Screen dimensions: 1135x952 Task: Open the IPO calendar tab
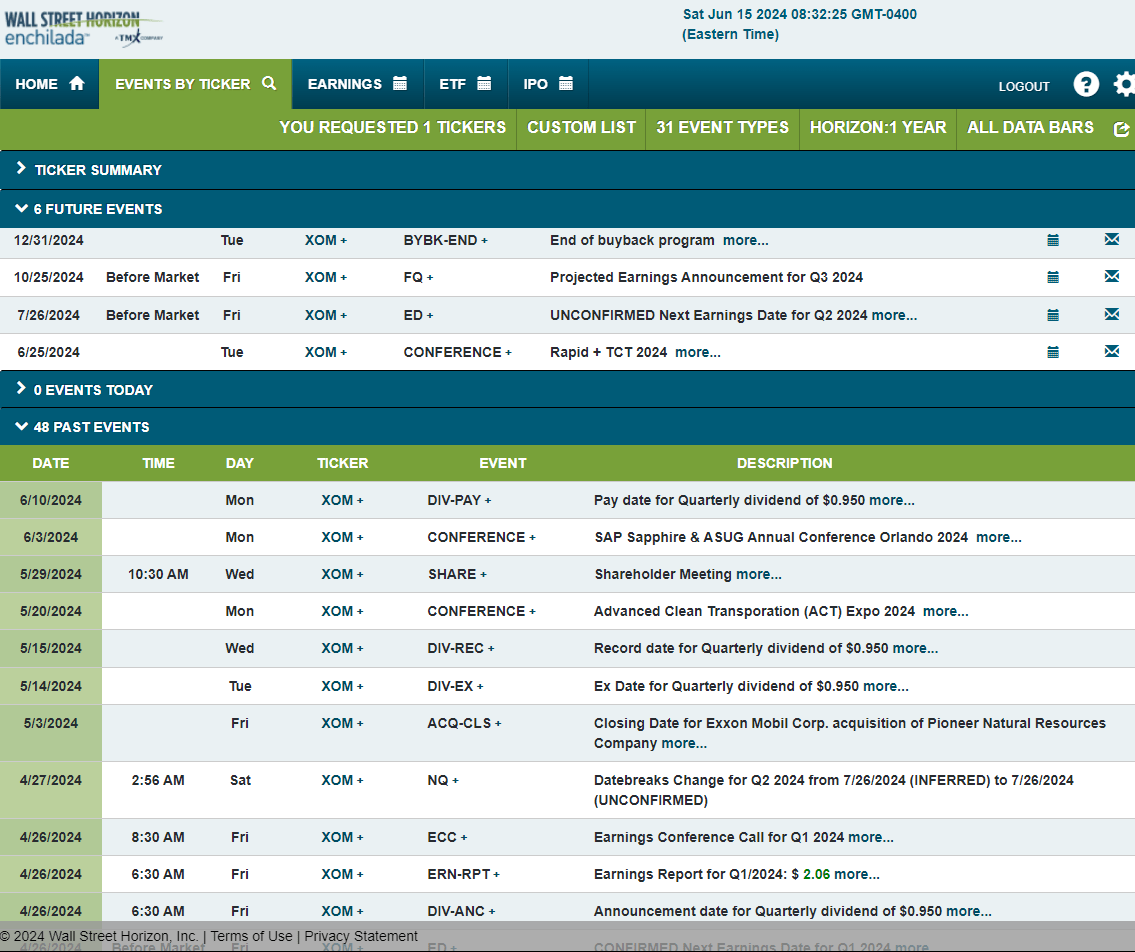pyautogui.click(x=548, y=84)
